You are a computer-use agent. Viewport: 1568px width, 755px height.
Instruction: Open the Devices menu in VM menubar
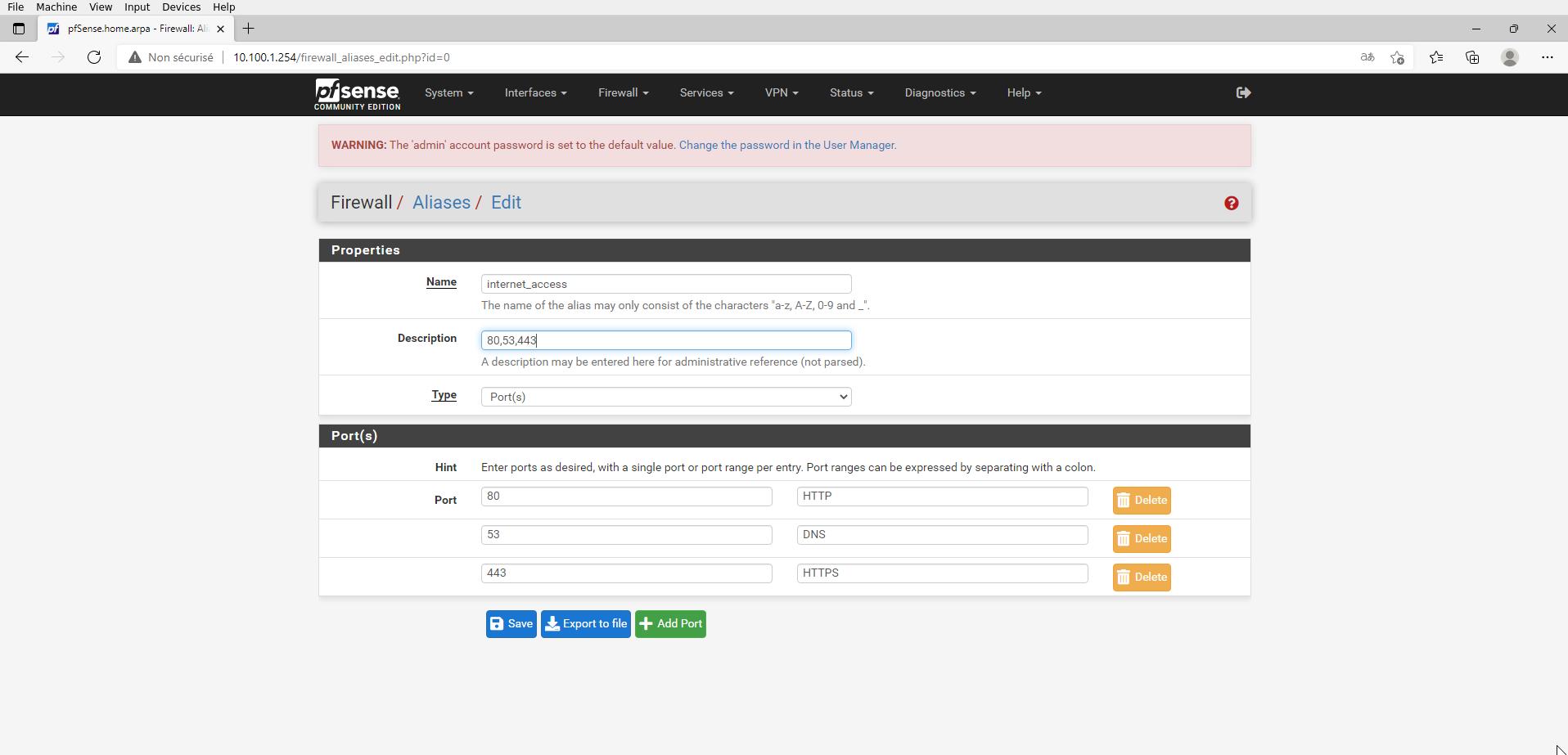pos(181,7)
